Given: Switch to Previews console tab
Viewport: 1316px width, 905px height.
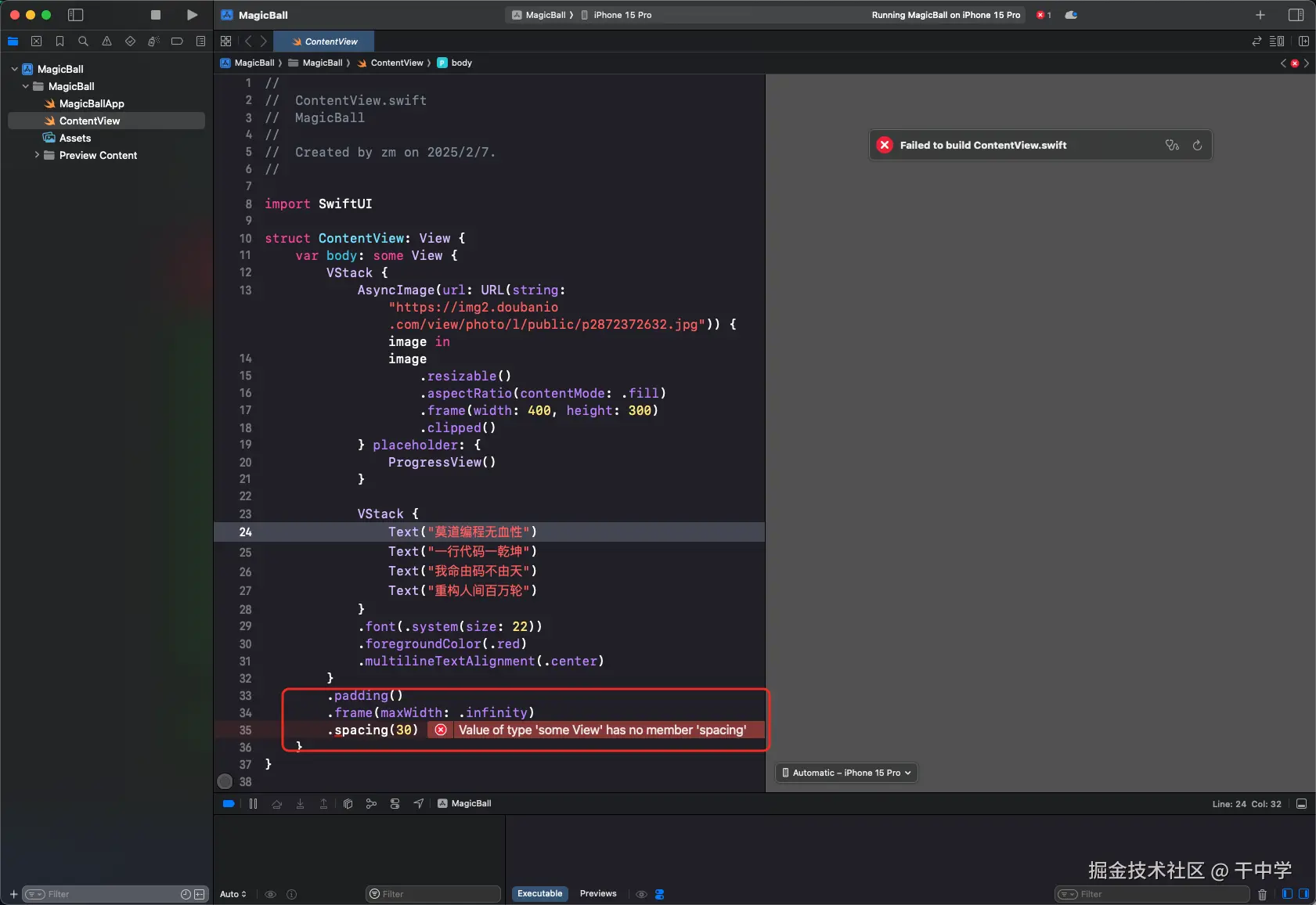Looking at the screenshot, I should coord(598,893).
